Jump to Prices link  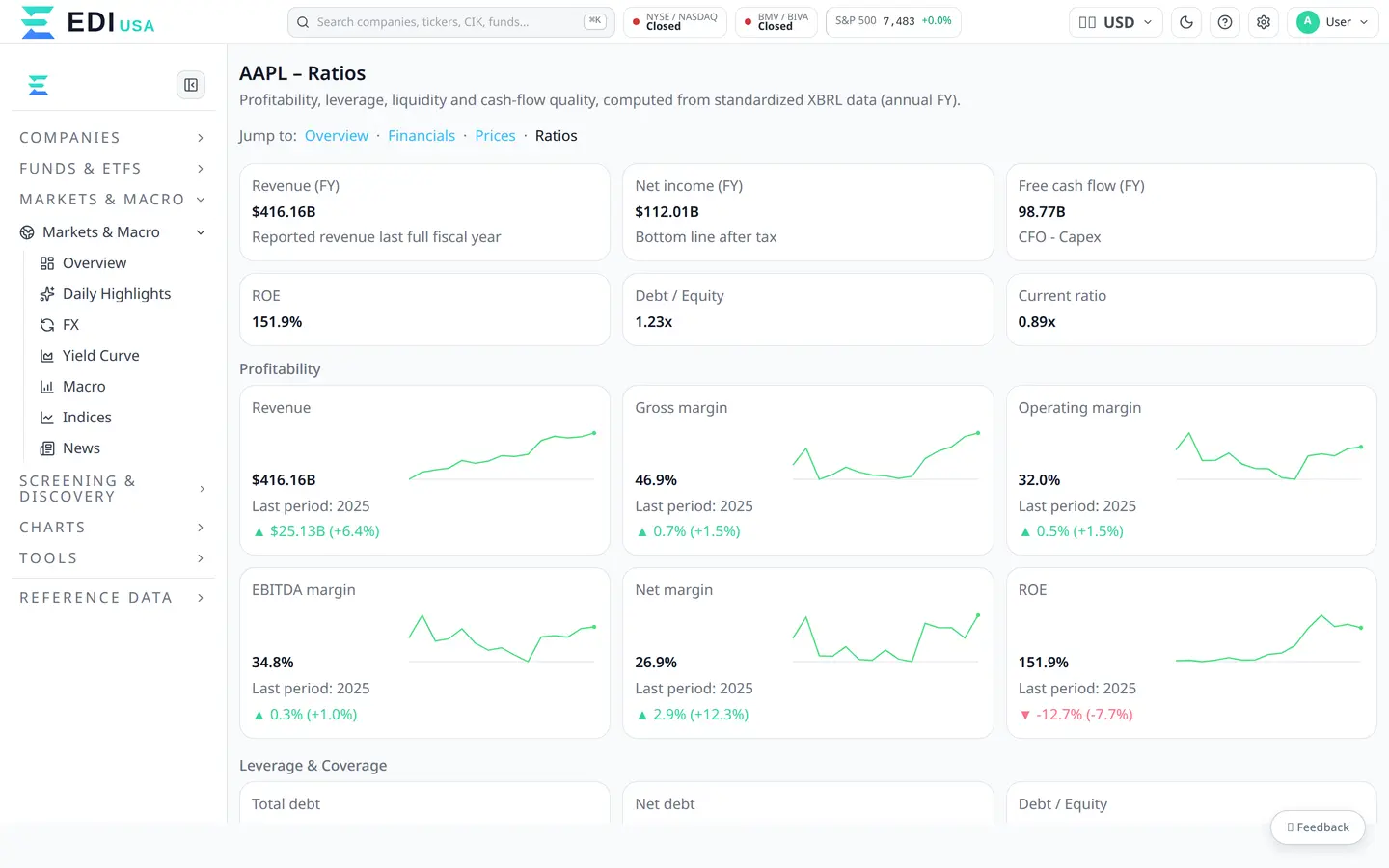click(x=495, y=136)
